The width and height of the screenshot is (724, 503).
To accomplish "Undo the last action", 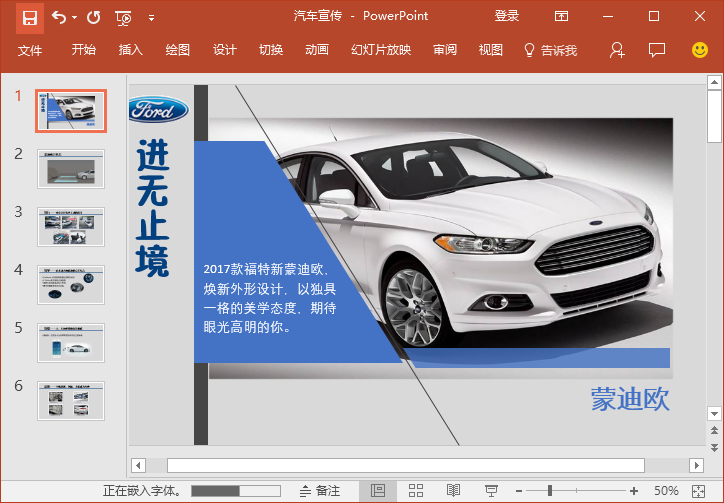I will coord(59,18).
